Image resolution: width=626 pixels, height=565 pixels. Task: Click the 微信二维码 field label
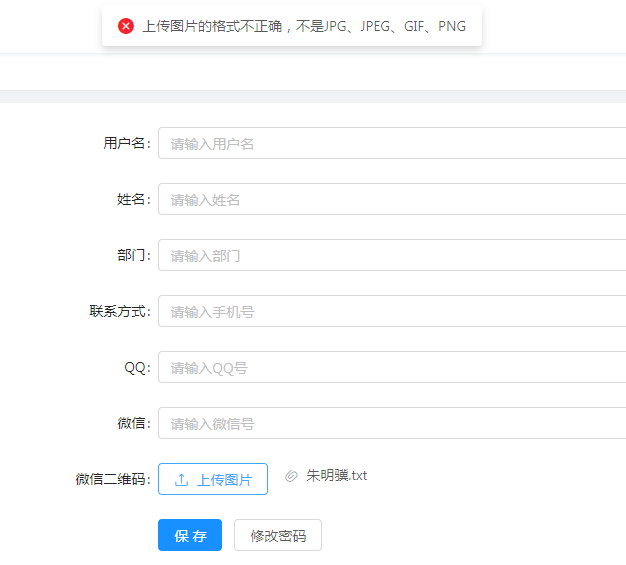(113, 479)
